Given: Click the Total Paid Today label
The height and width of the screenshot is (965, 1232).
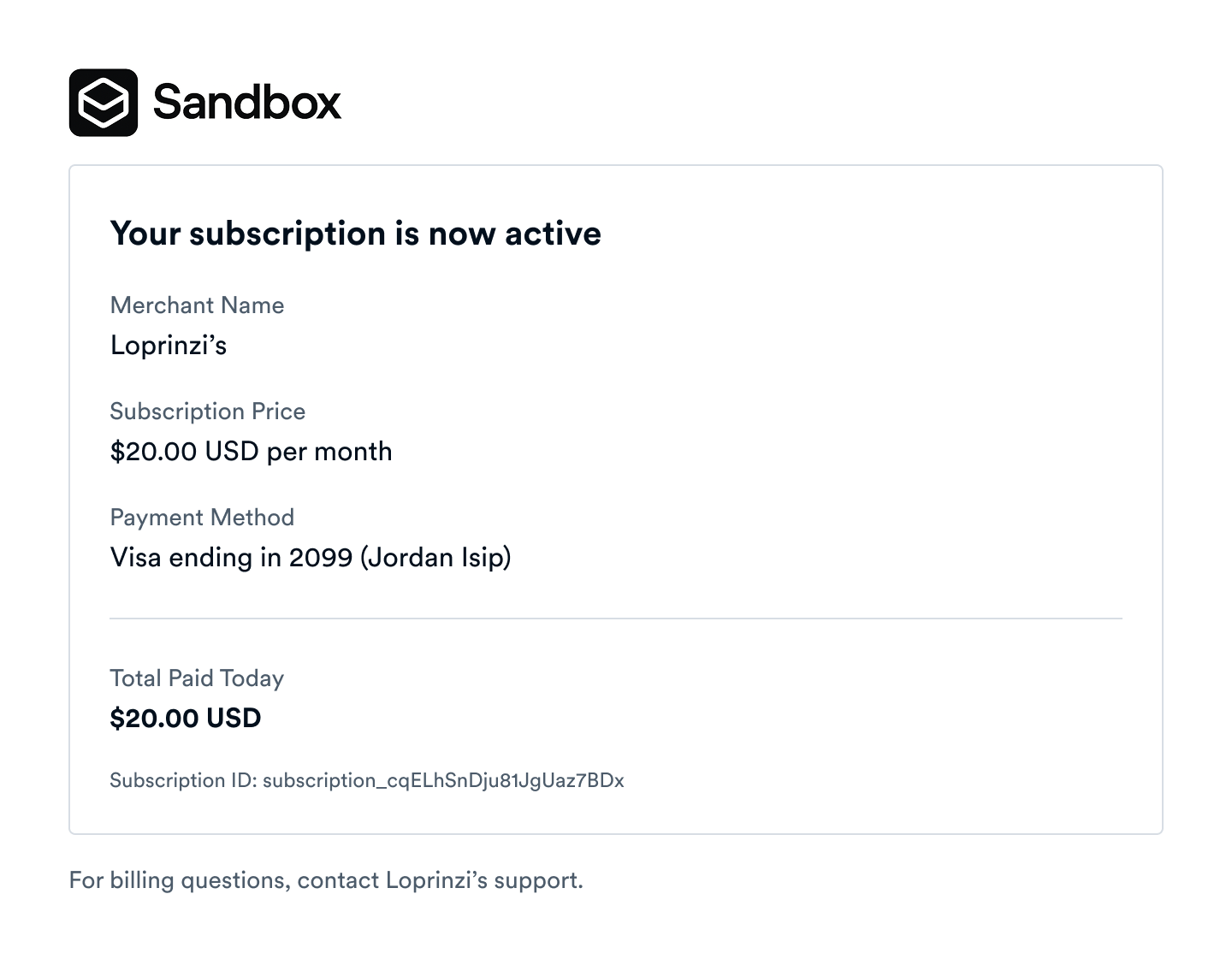Looking at the screenshot, I should click(x=197, y=678).
